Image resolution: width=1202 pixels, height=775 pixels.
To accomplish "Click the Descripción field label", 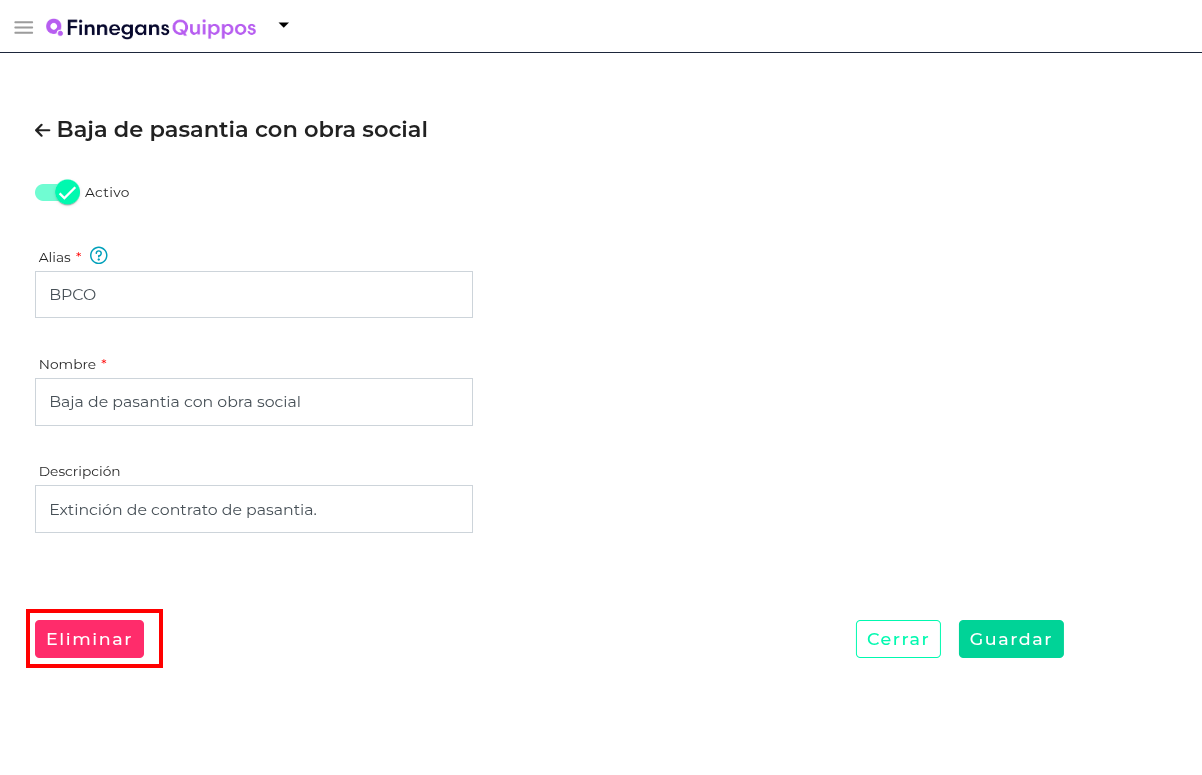I will click(x=79, y=471).
